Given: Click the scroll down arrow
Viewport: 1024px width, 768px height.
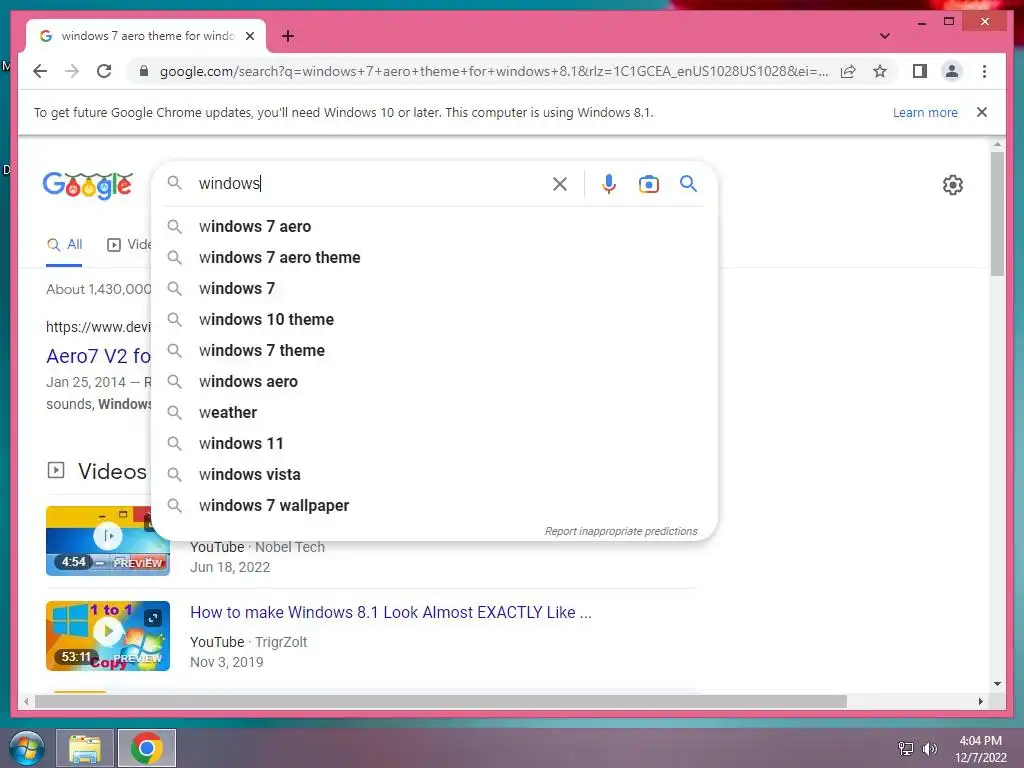Looking at the screenshot, I should (x=997, y=684).
